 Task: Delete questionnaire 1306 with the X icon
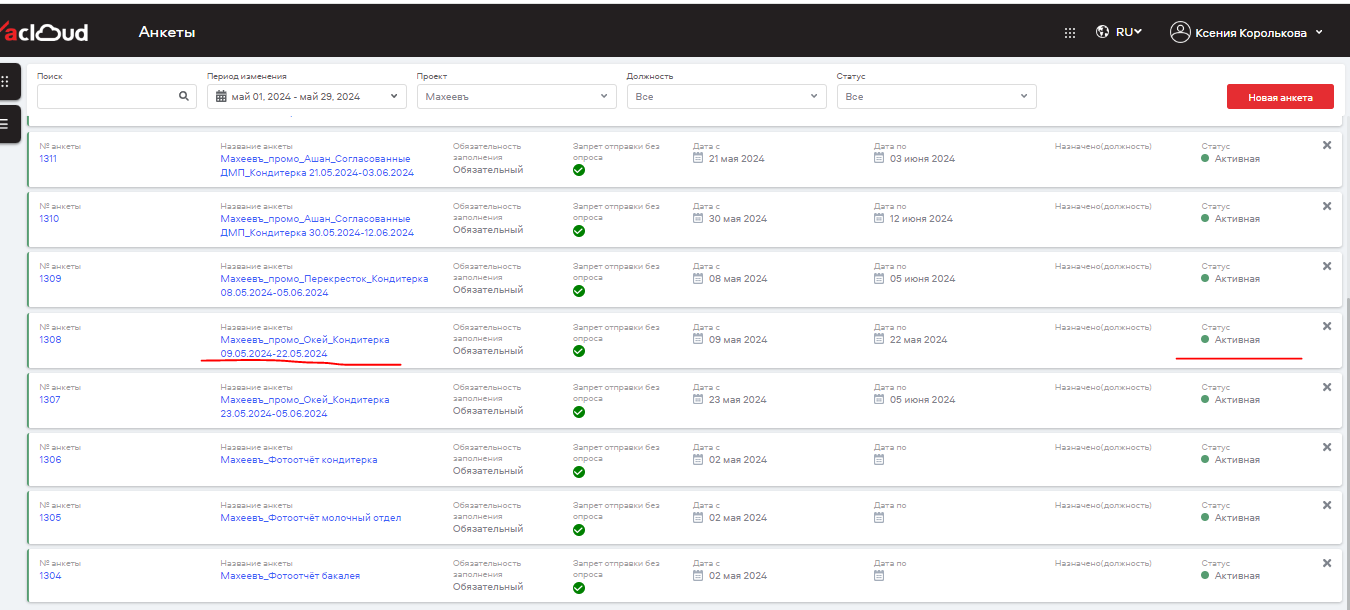point(1327,447)
